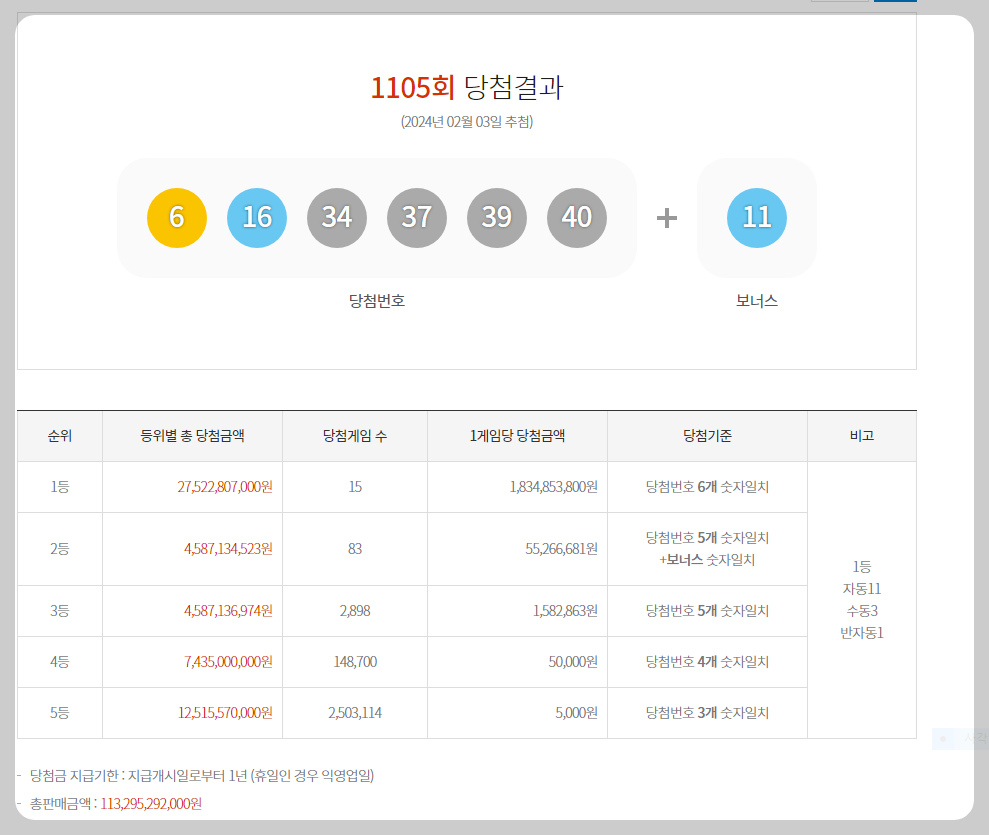Screen dimensions: 989x835
Task: Click the per-game prize 1,582,863원
Action: (565, 610)
